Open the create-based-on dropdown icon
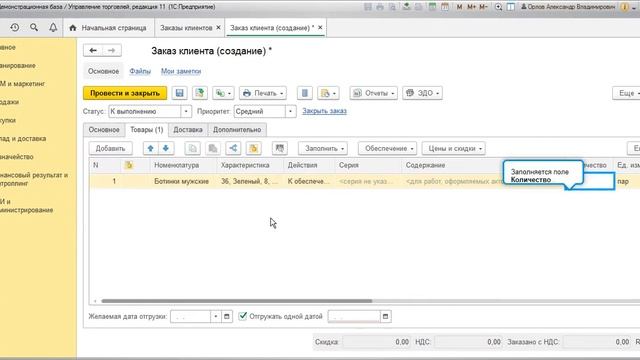This screenshot has width=640, height=360. coord(223,93)
